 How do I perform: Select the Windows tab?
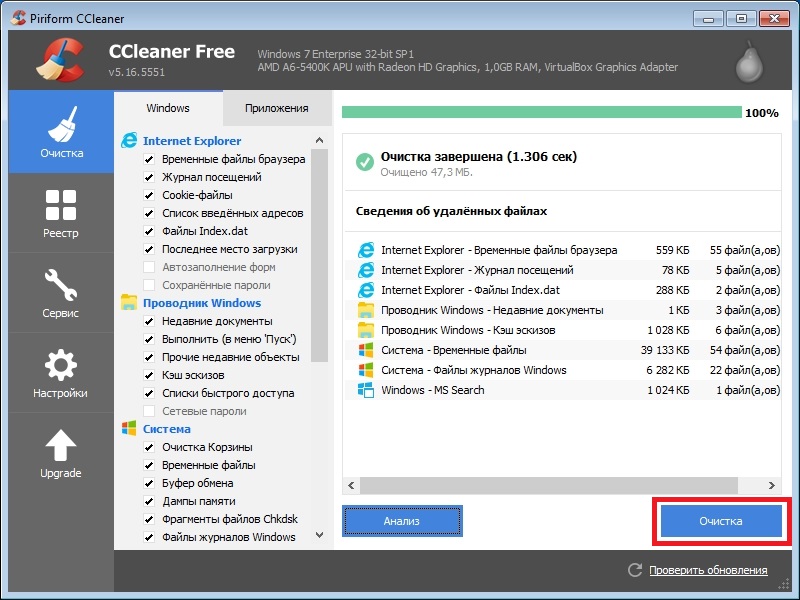coord(167,108)
